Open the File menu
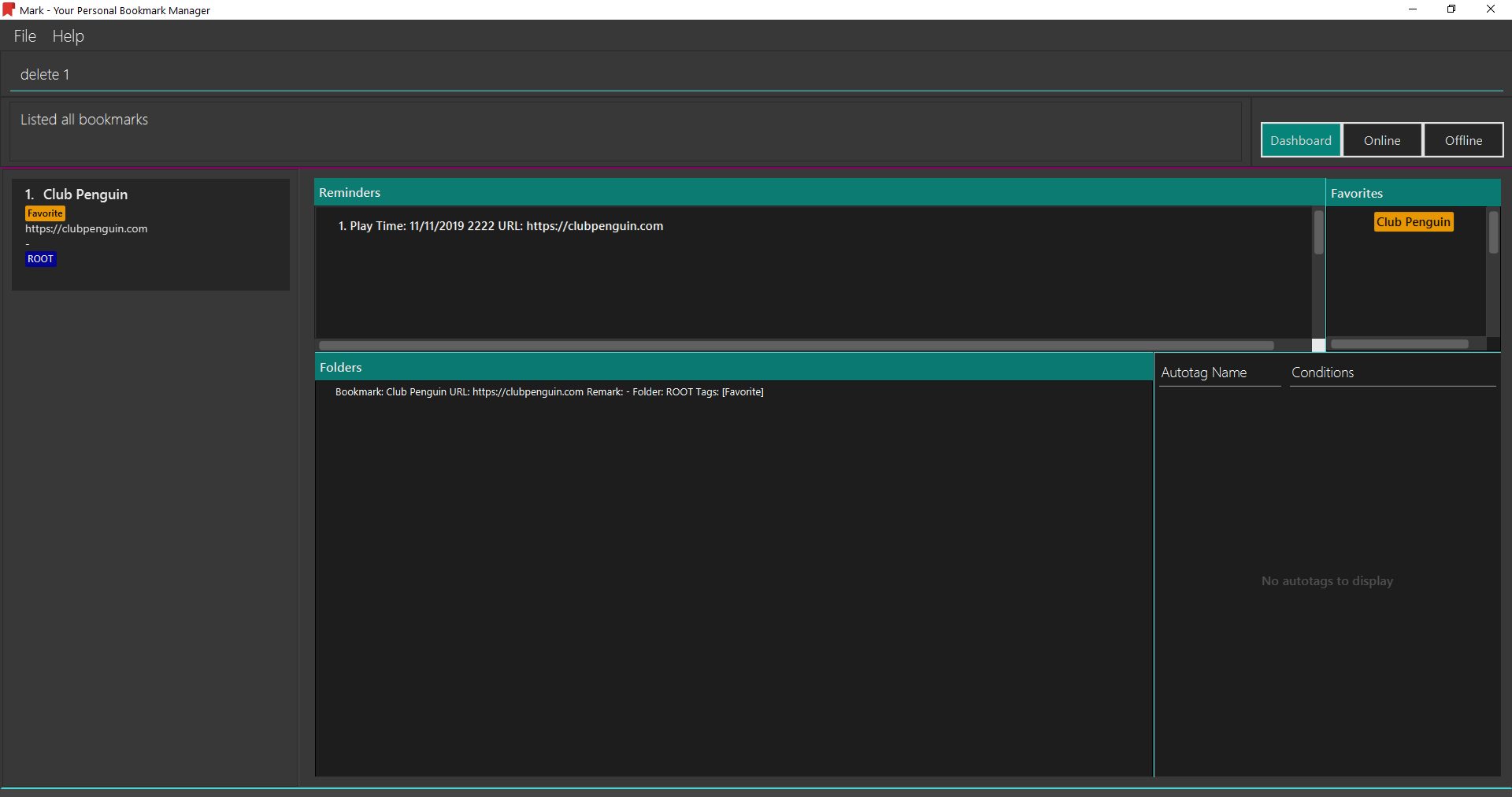Screen dimensions: 1512x797 (25, 36)
